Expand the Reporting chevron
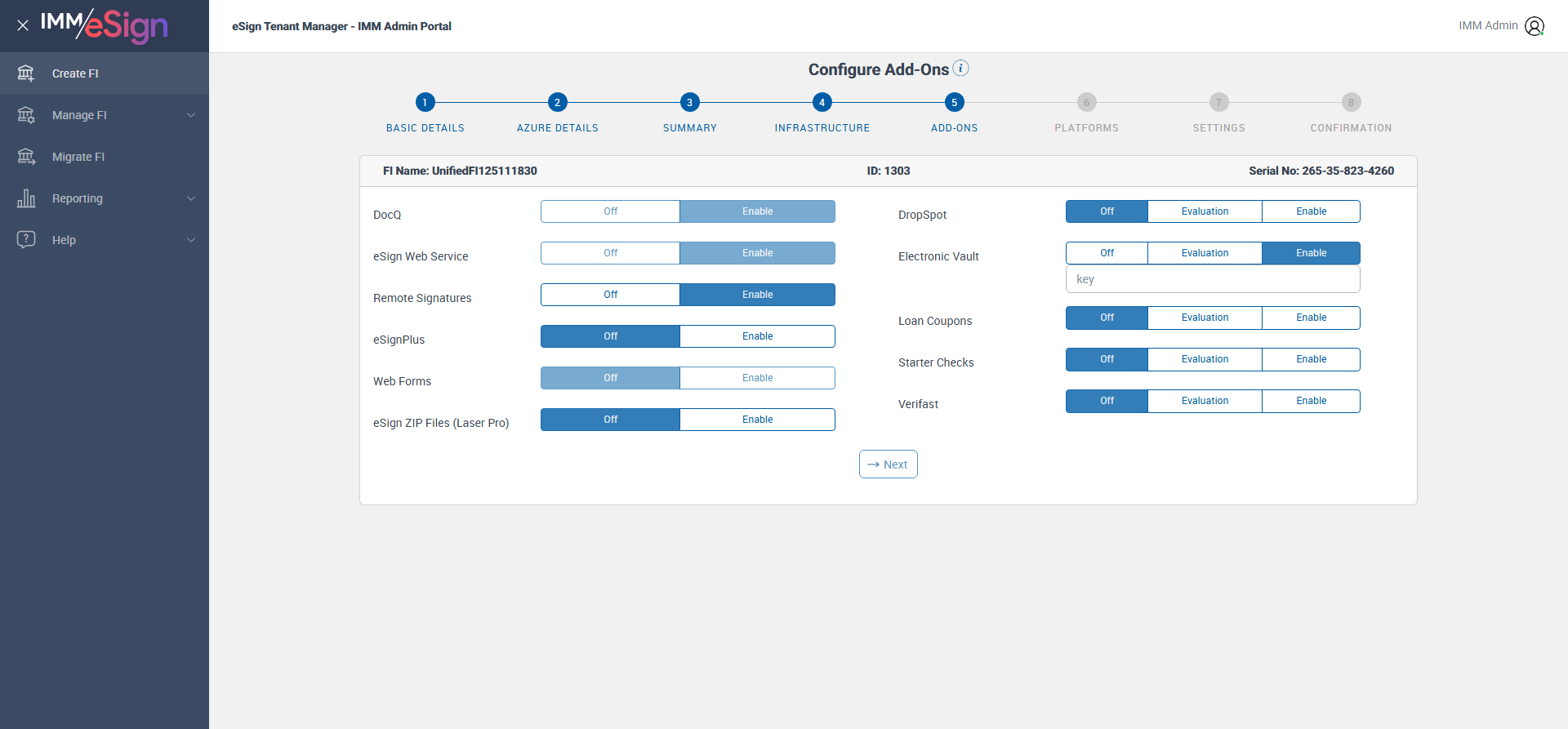 pyautogui.click(x=191, y=198)
